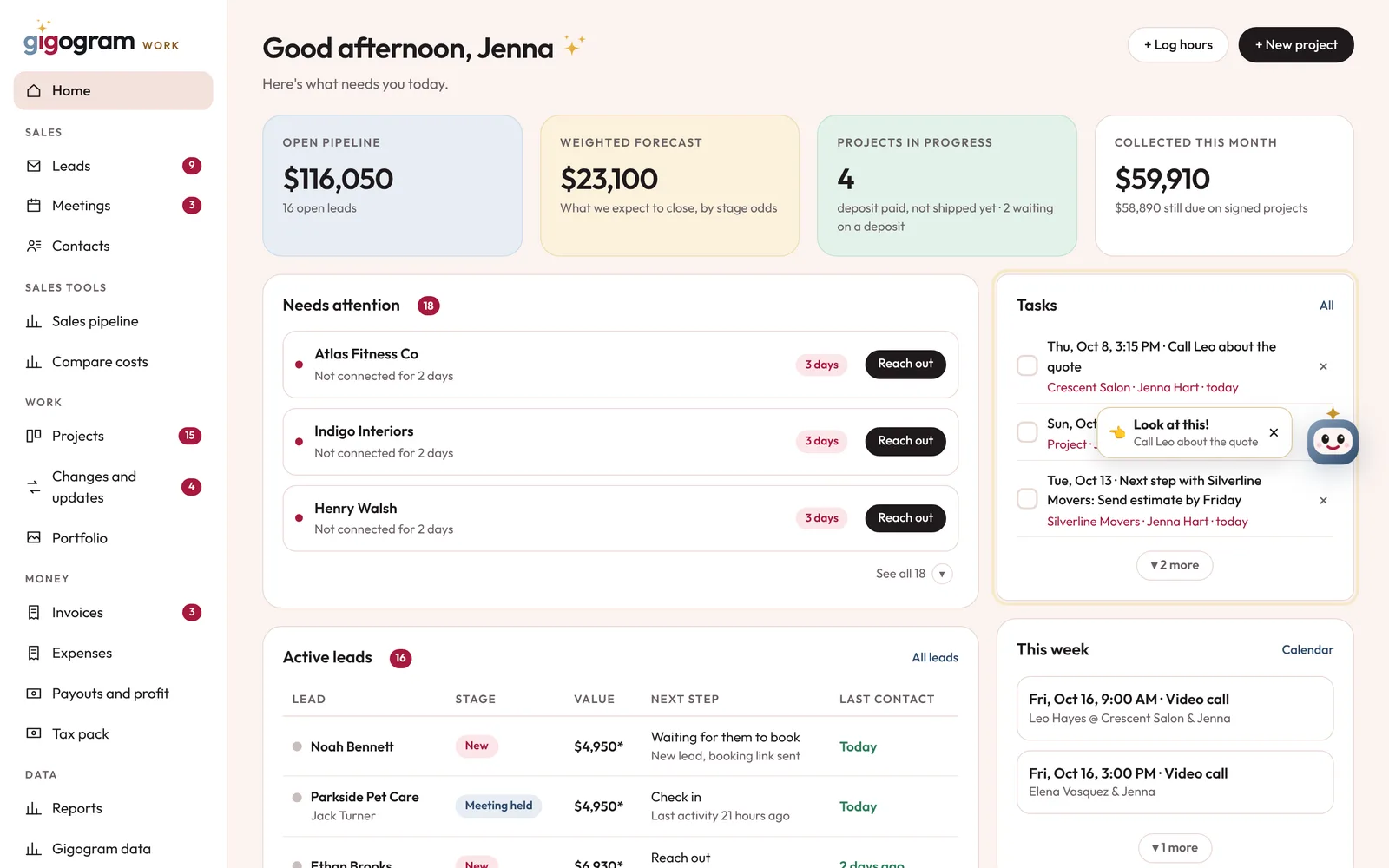Dismiss the Call Leo about the quote task

click(x=1323, y=366)
